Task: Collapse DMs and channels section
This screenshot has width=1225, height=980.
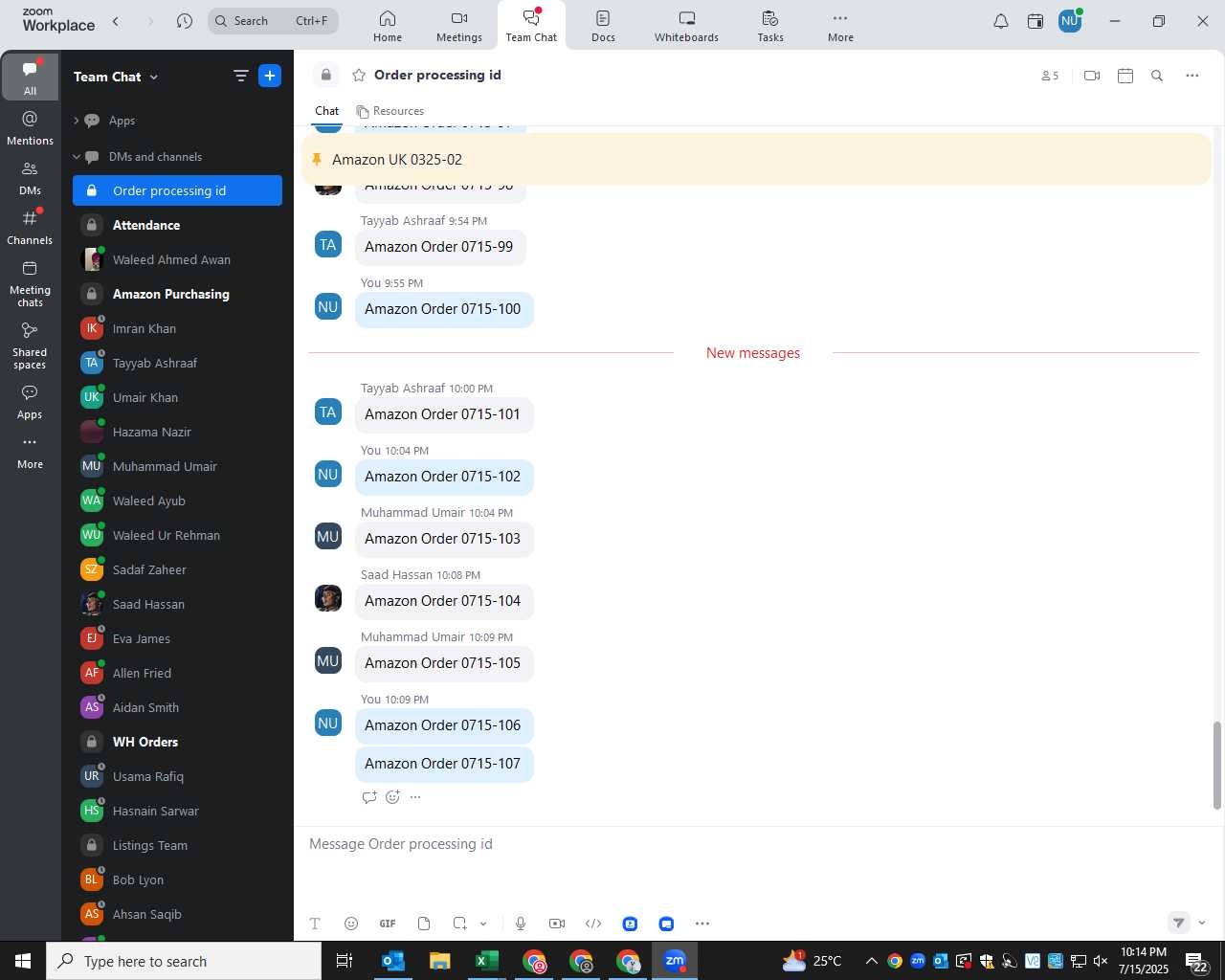Action: (77, 157)
